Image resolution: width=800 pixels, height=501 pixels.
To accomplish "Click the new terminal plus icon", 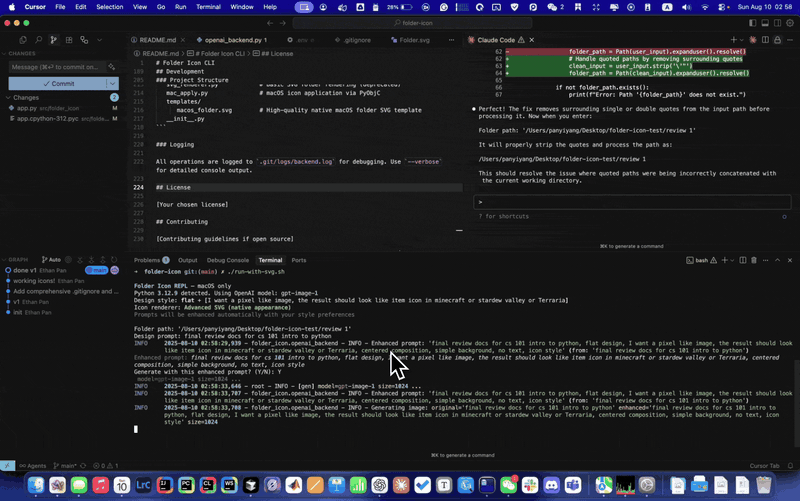I will (724, 260).
